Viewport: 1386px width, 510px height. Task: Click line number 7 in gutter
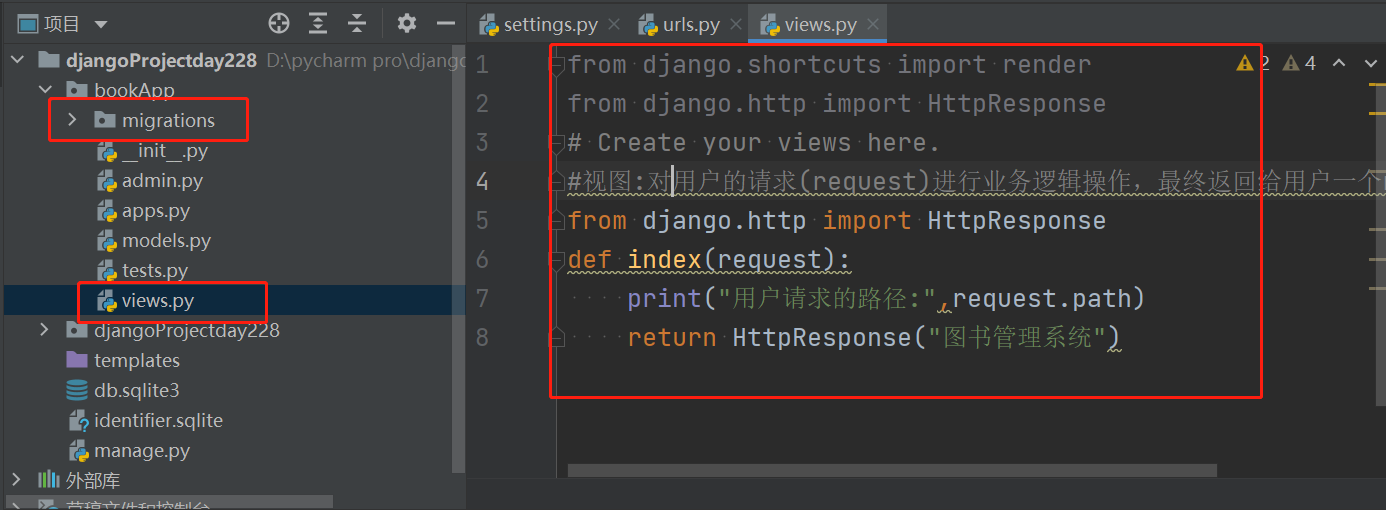pyautogui.click(x=483, y=298)
